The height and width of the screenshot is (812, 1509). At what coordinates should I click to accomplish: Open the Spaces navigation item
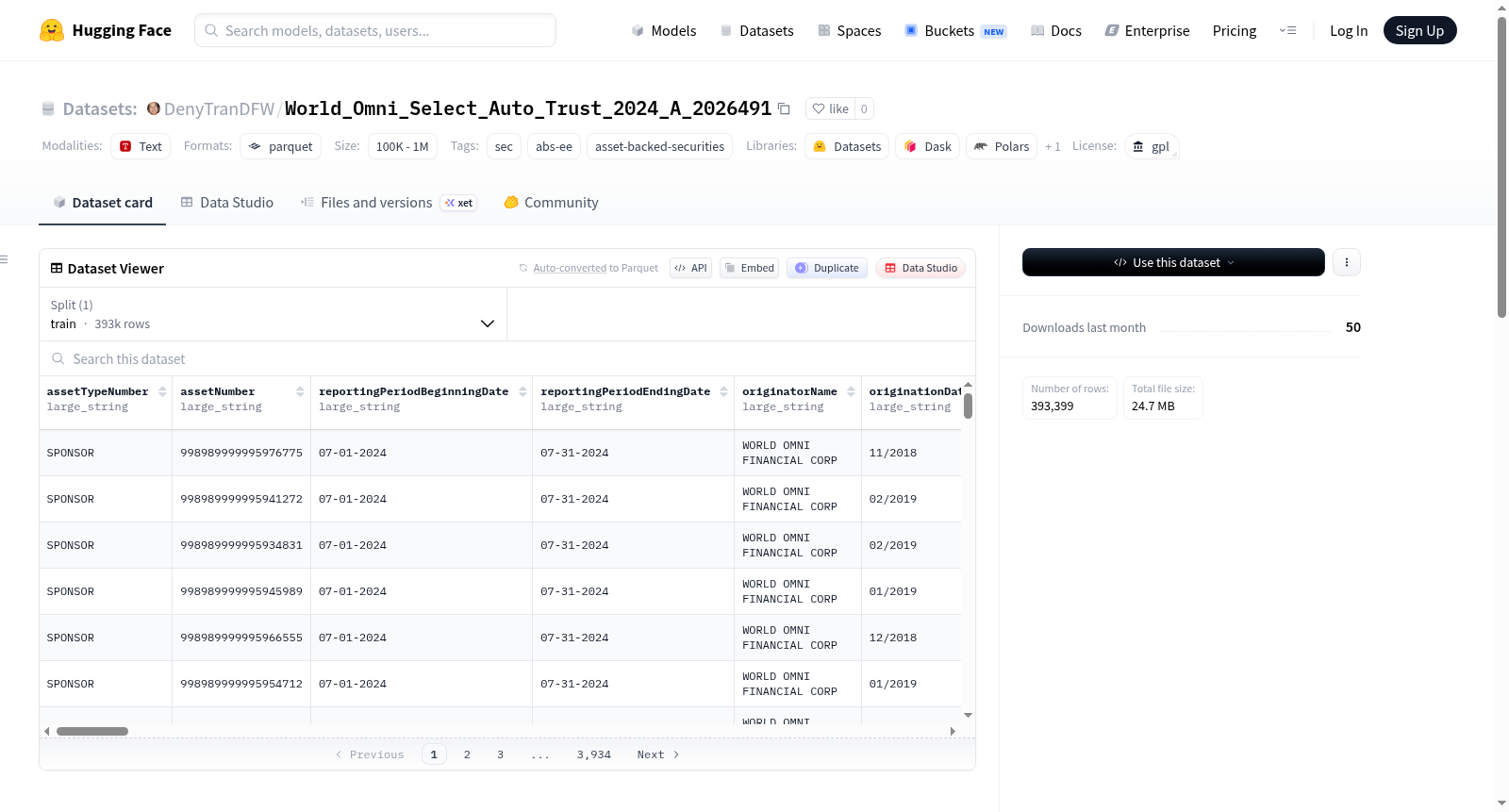pos(849,30)
